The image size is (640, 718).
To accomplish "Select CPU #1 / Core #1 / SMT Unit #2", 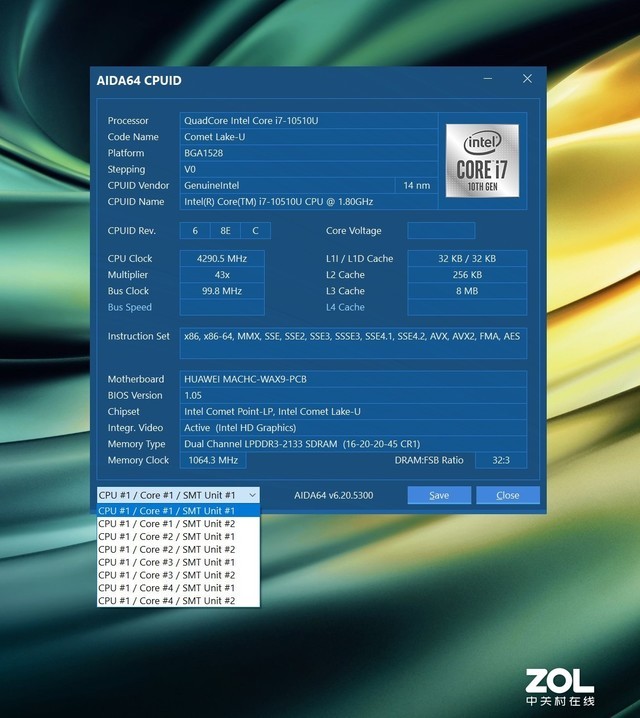I will [179, 523].
